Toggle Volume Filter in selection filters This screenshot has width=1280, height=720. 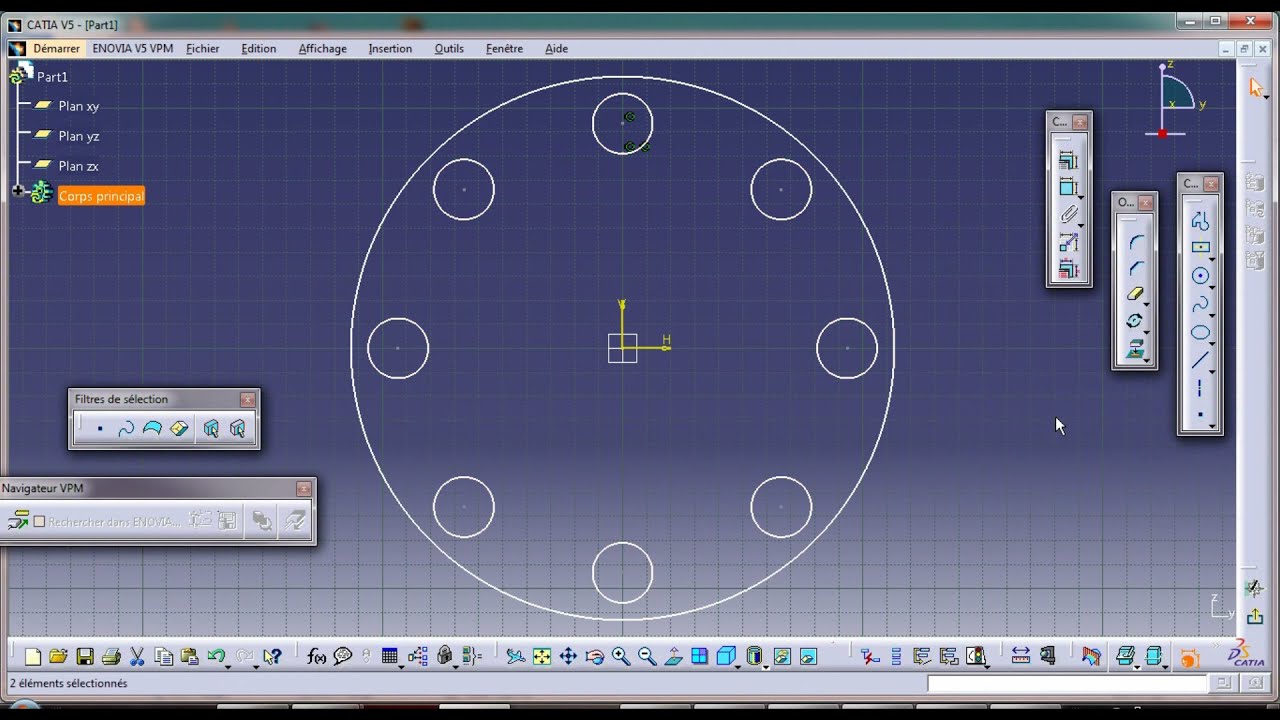(179, 429)
